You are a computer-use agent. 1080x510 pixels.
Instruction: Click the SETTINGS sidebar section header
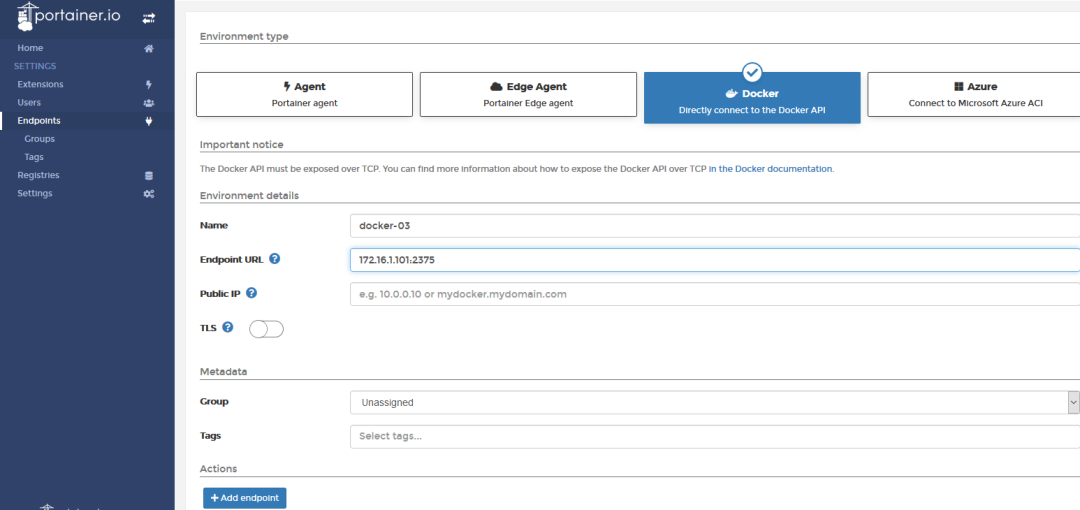coord(35,66)
